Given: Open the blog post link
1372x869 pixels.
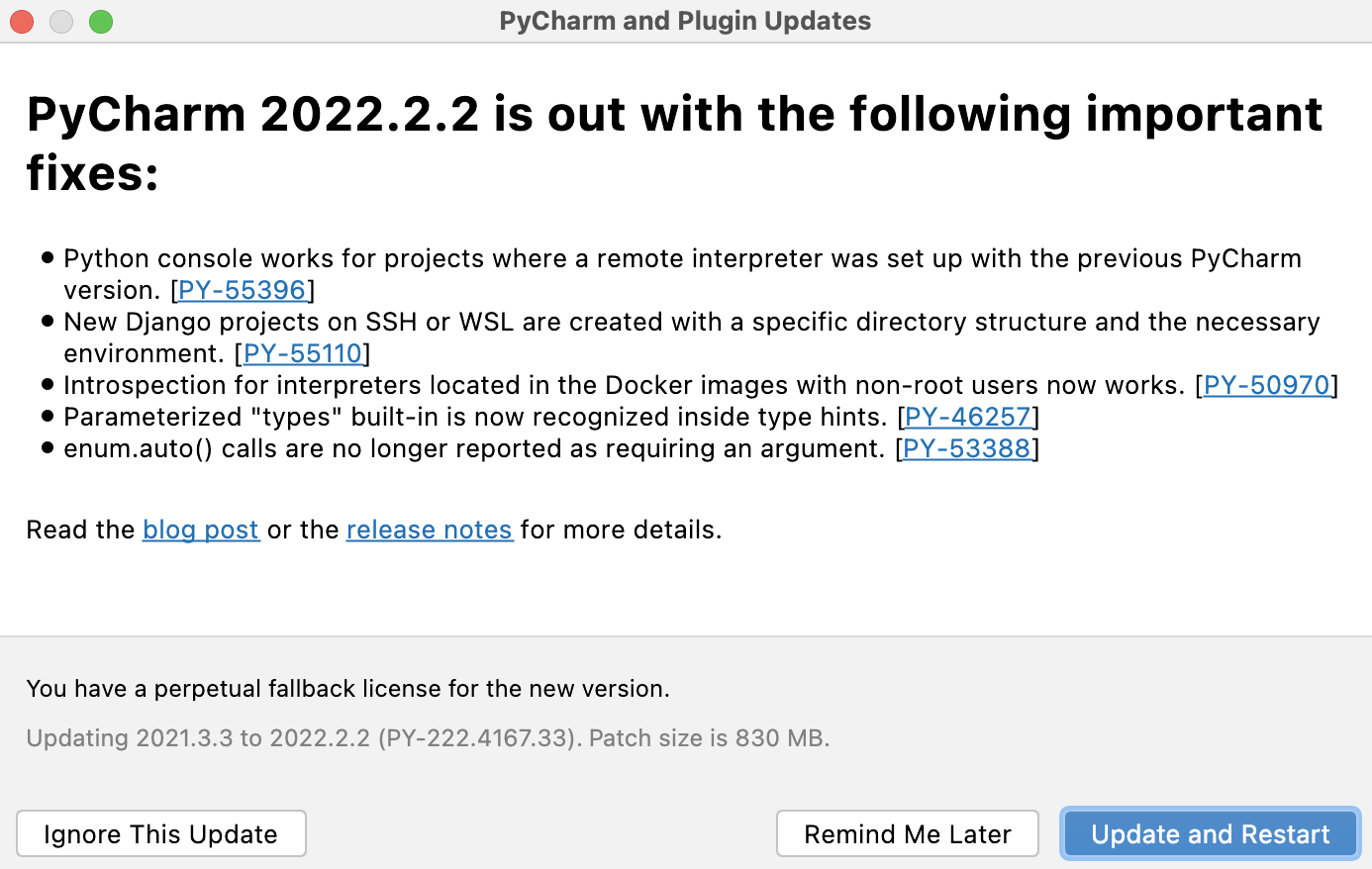Looking at the screenshot, I should (201, 530).
